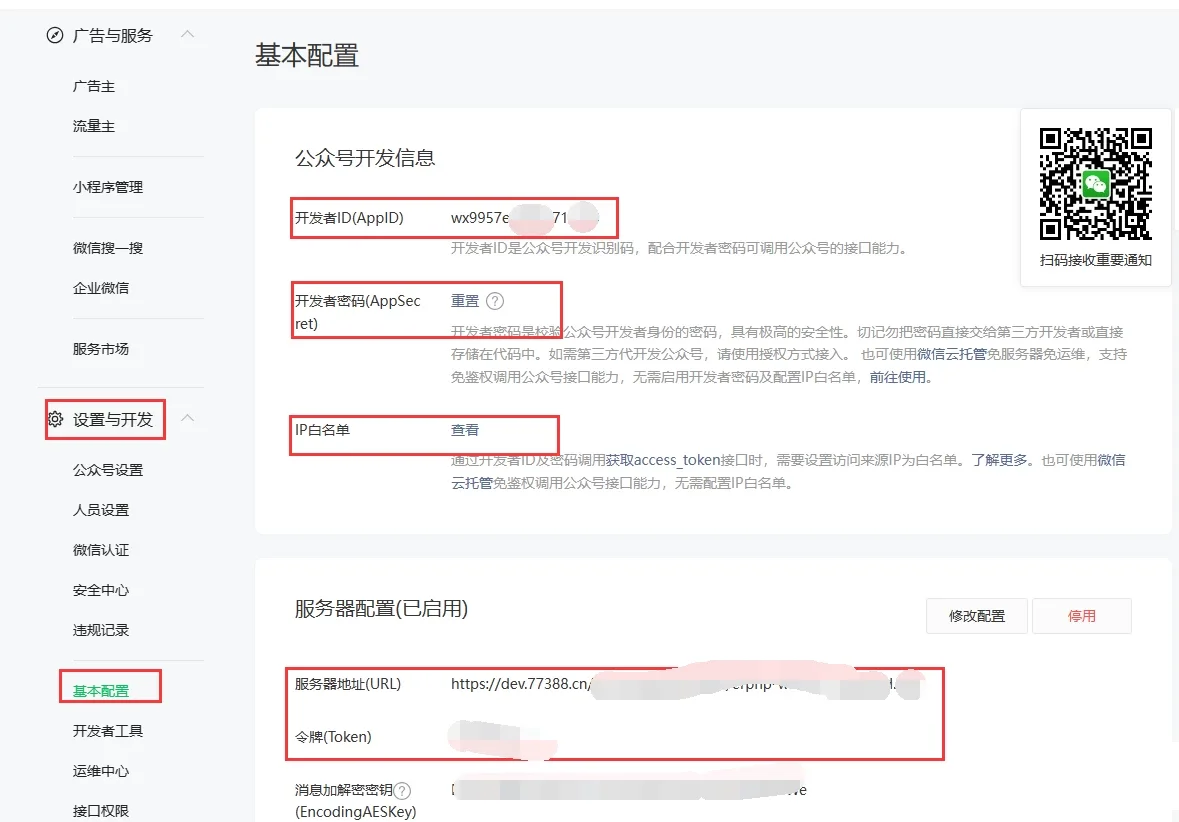Image resolution: width=1179 pixels, height=822 pixels.
Task: Reset AppSecret by clicking 重置
Action: pyautogui.click(x=466, y=299)
